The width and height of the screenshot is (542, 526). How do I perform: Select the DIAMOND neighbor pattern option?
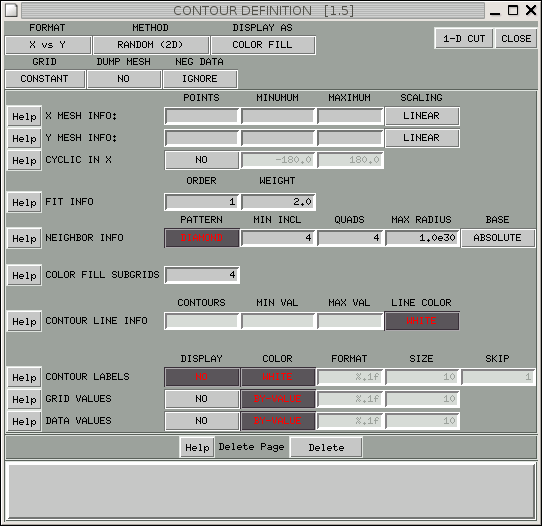coord(202,238)
